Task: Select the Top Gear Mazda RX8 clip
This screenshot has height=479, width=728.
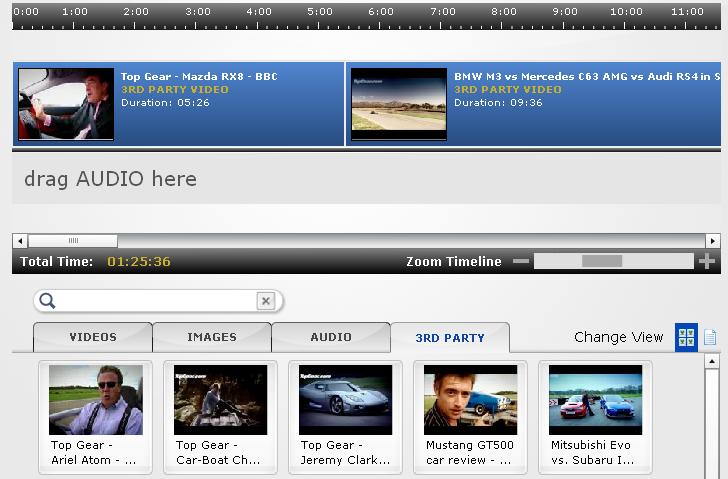Action: pyautogui.click(x=179, y=104)
